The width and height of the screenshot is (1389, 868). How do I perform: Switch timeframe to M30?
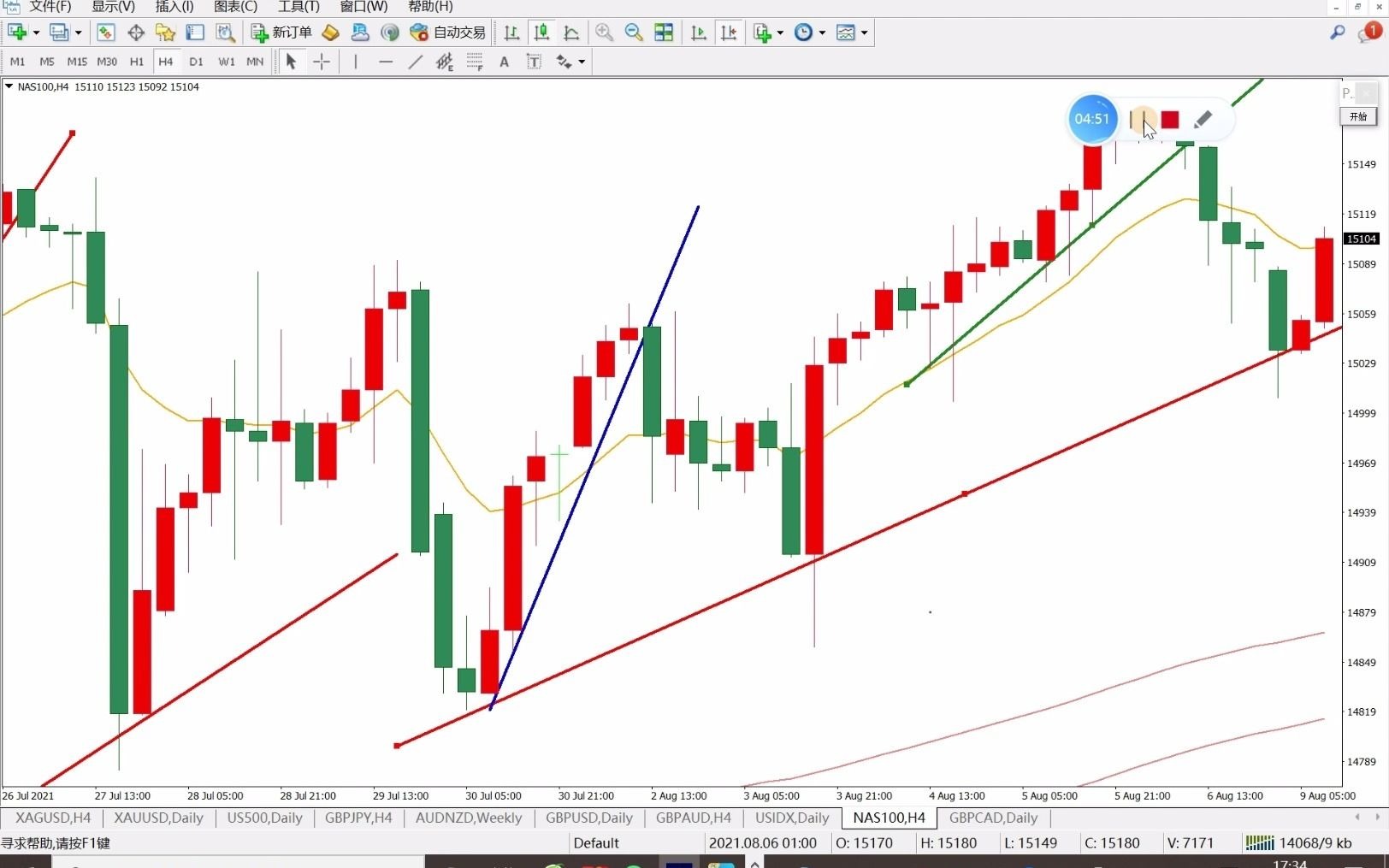tap(107, 62)
